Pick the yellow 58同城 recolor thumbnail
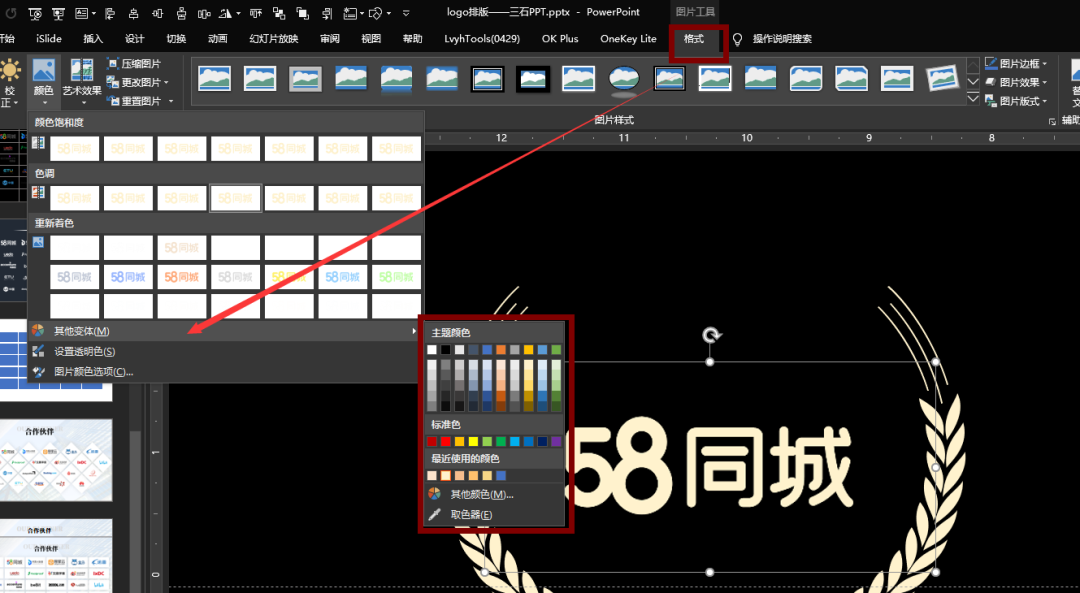This screenshot has height=593, width=1080. point(289,277)
